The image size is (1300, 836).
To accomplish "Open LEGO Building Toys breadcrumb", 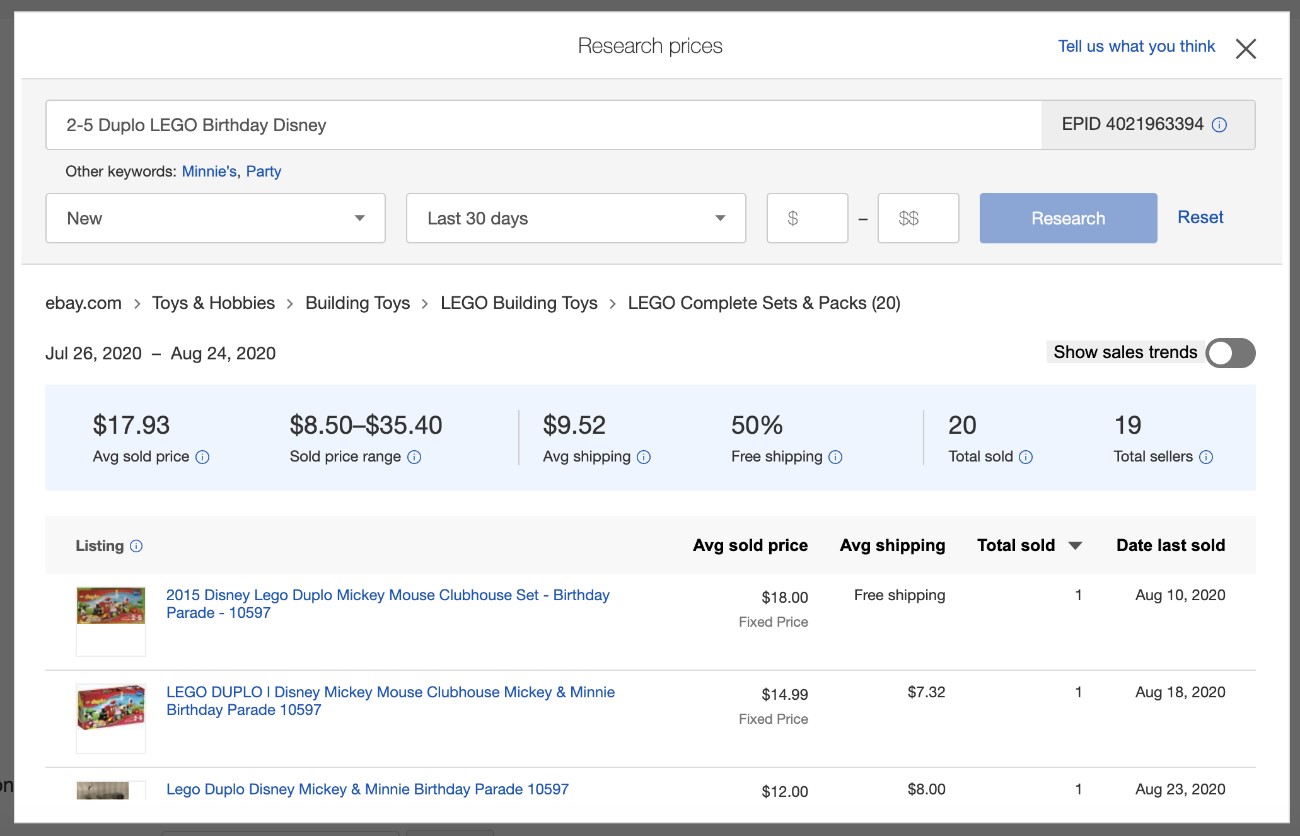I will coord(519,303).
